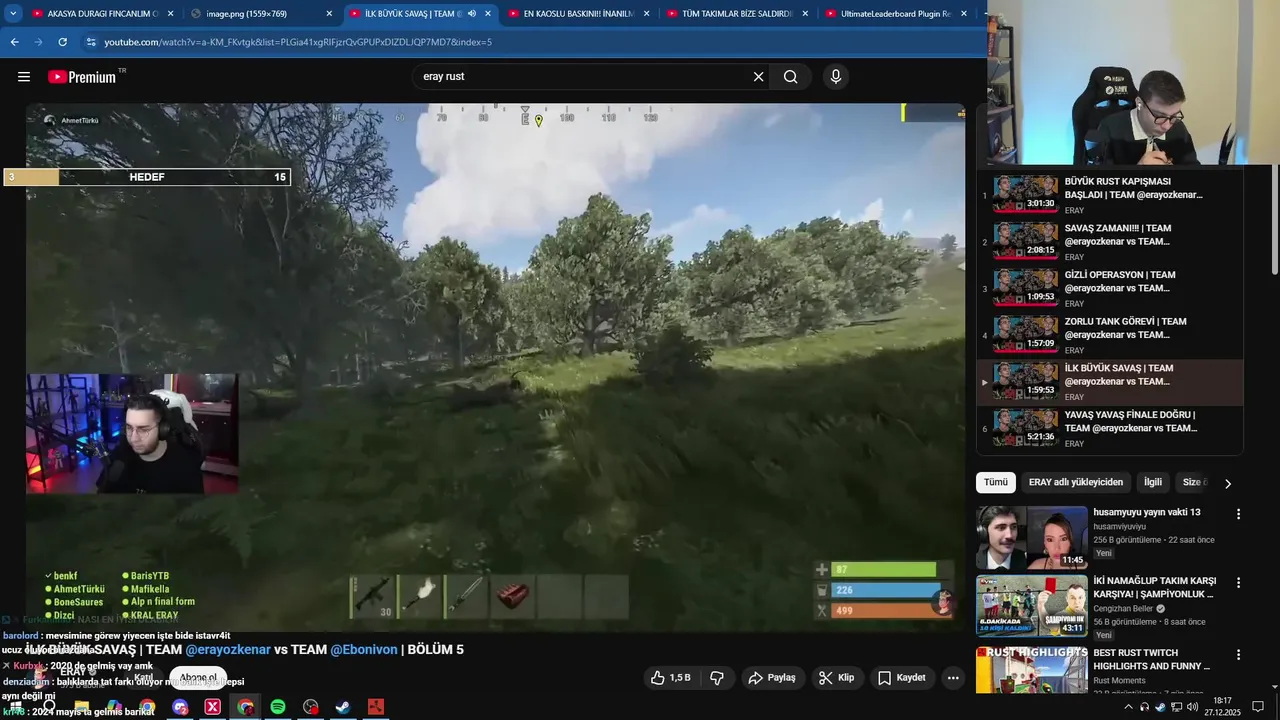Screen dimensions: 1280x720
Task: Open the YouTube hamburger guide menu
Action: 24,77
